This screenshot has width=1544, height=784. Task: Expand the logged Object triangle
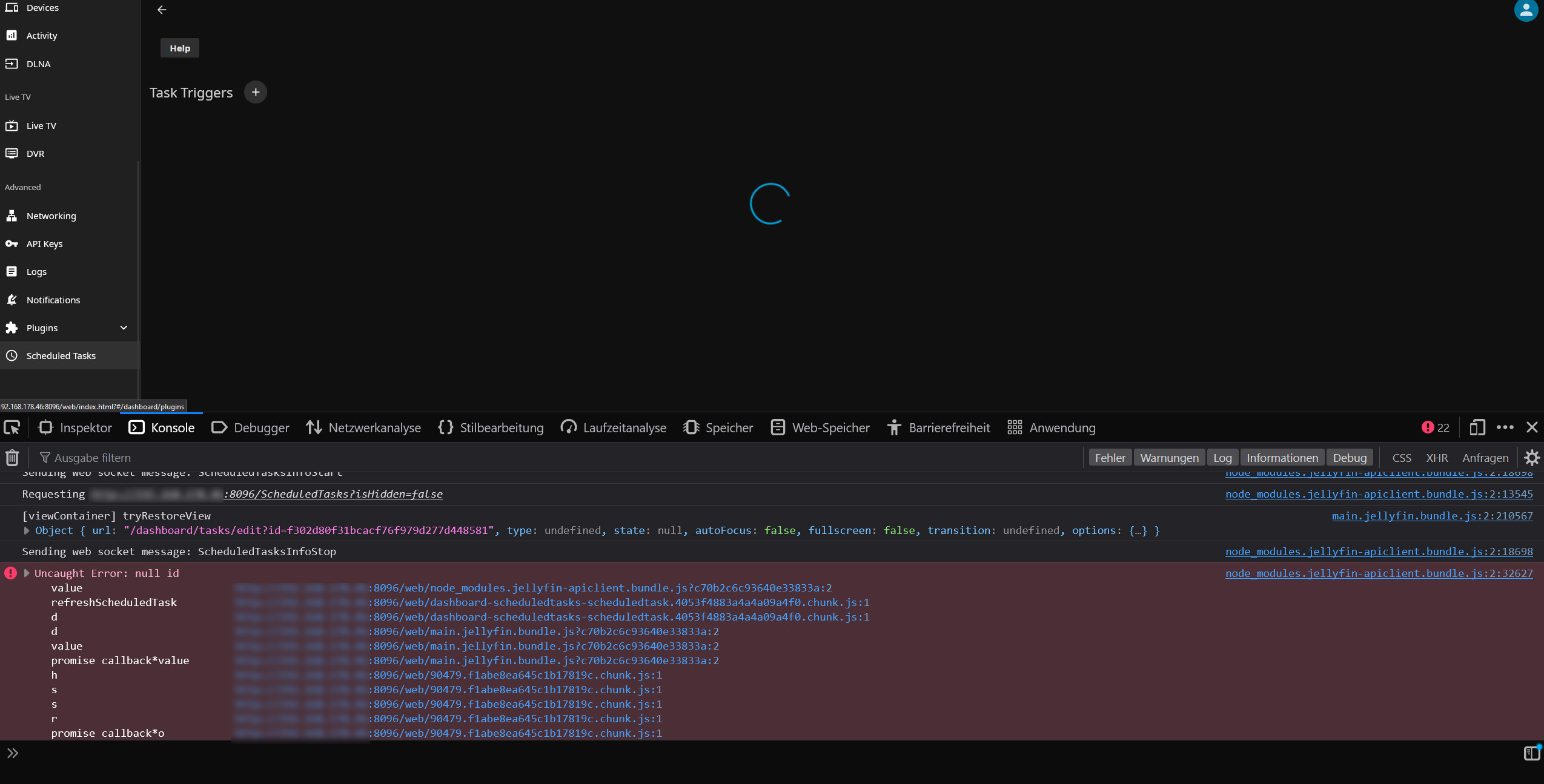27,530
